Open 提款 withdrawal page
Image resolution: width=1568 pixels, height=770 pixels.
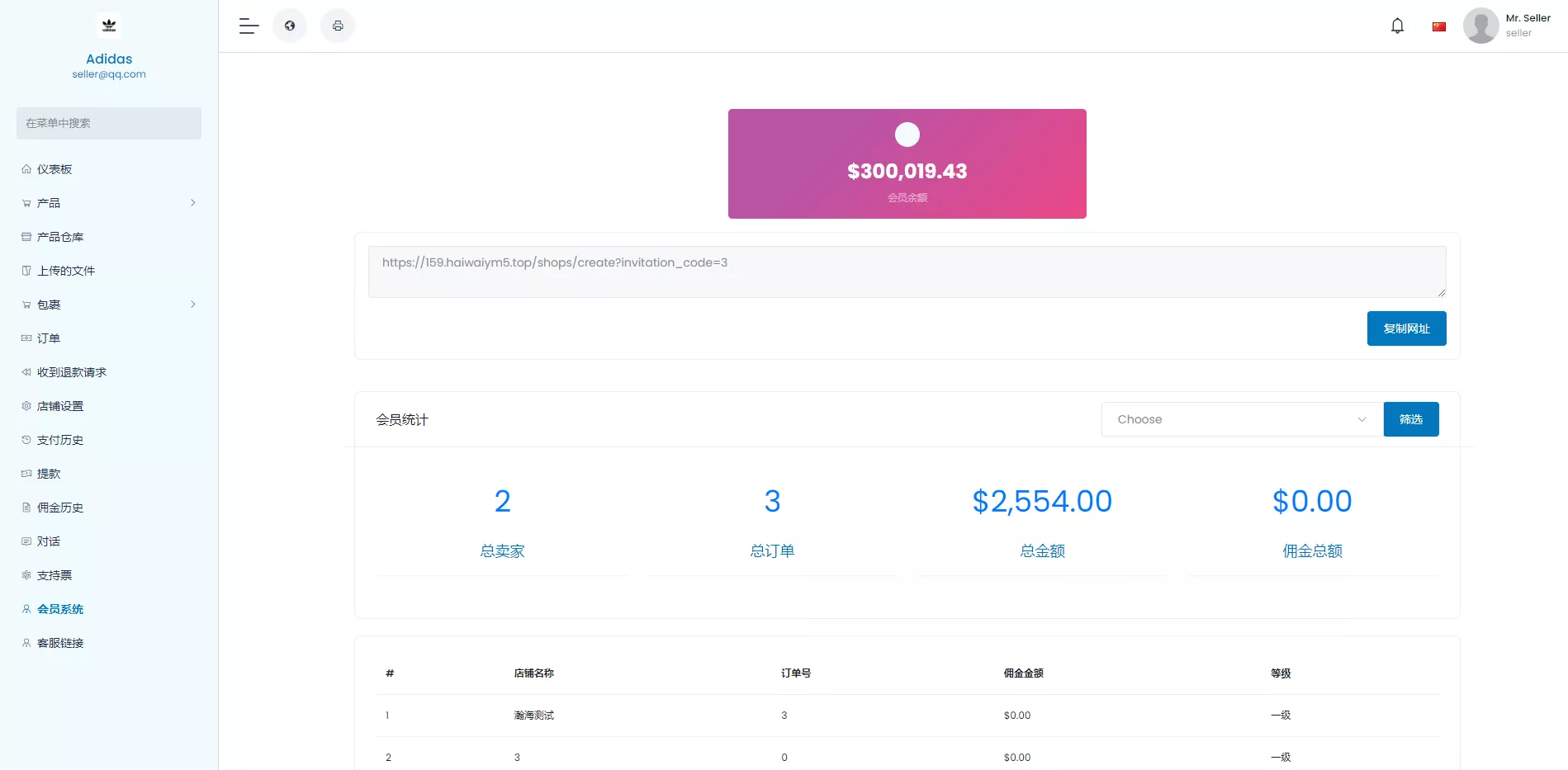click(x=47, y=474)
